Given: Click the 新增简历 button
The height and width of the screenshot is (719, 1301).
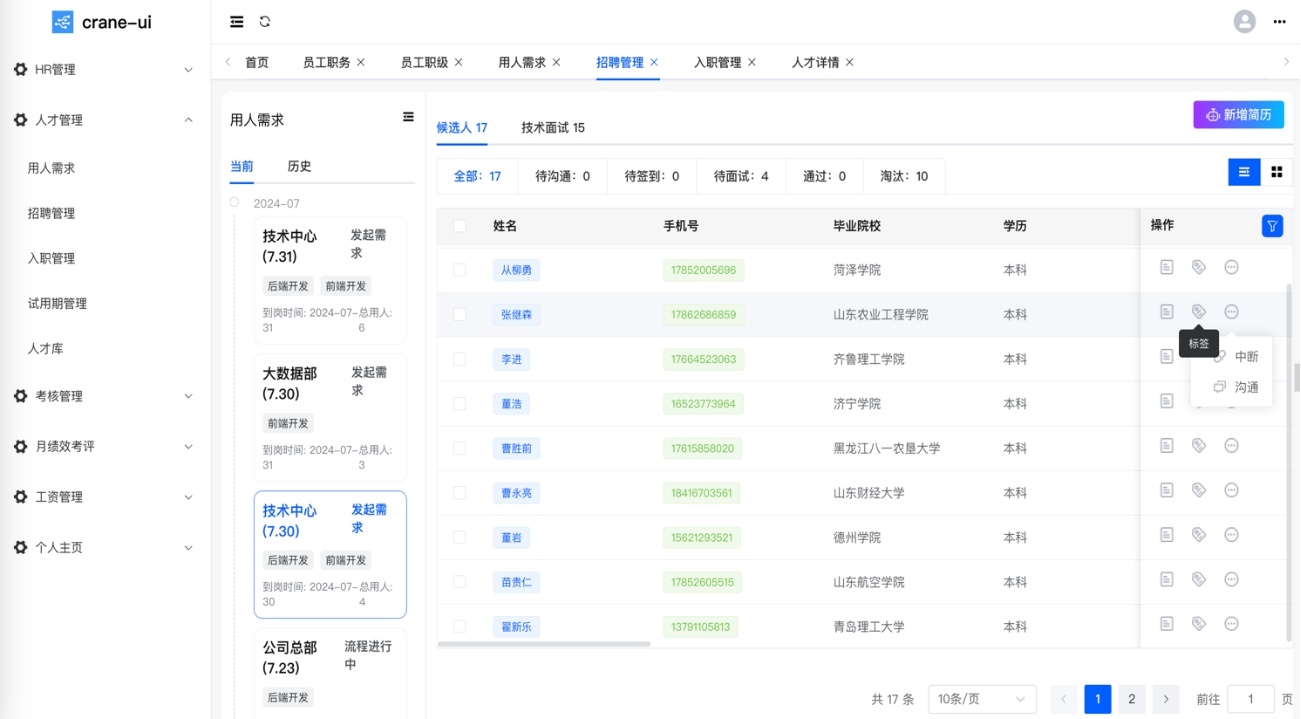Looking at the screenshot, I should point(1238,115).
